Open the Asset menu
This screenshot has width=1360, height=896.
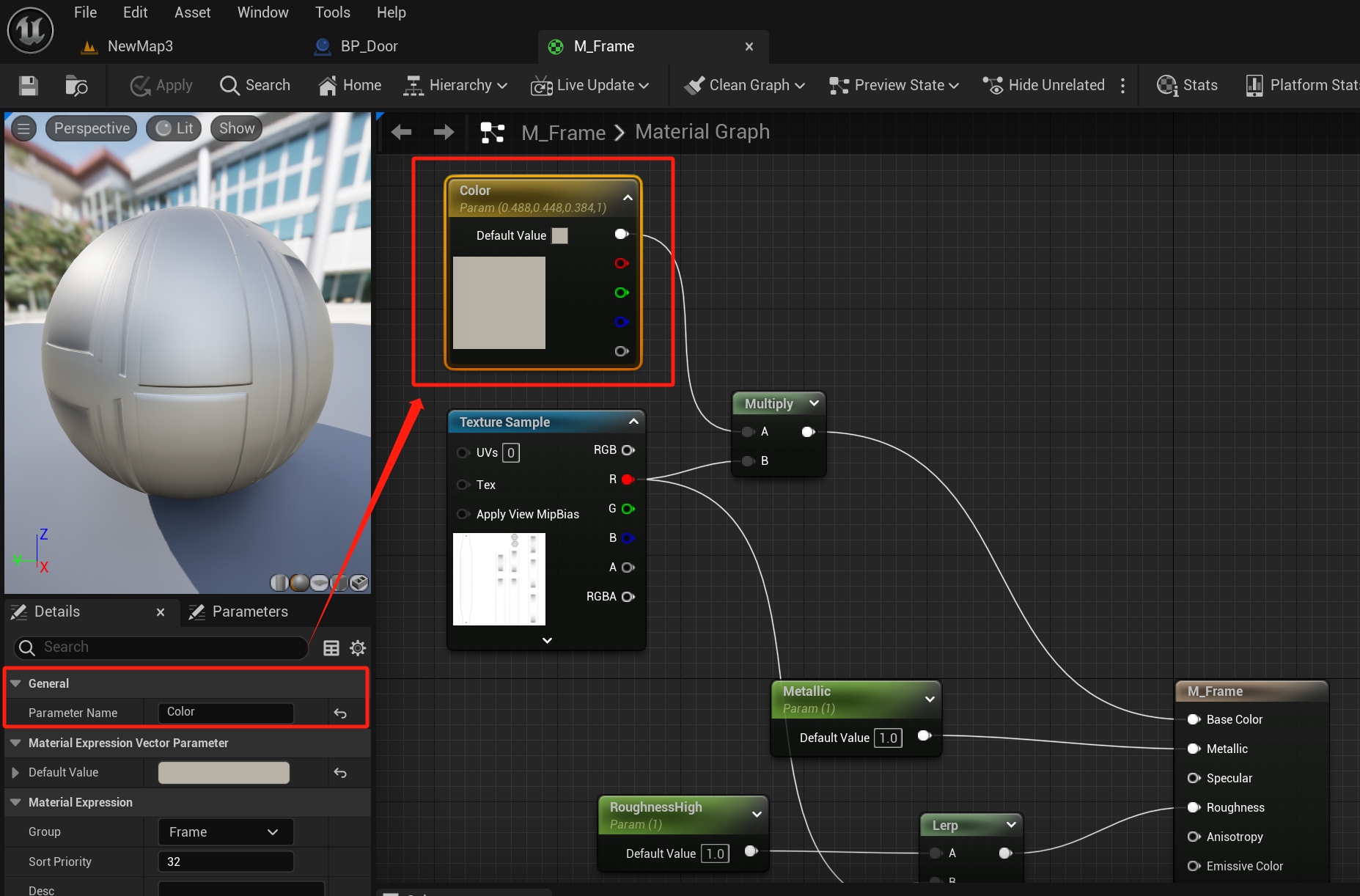tap(192, 12)
